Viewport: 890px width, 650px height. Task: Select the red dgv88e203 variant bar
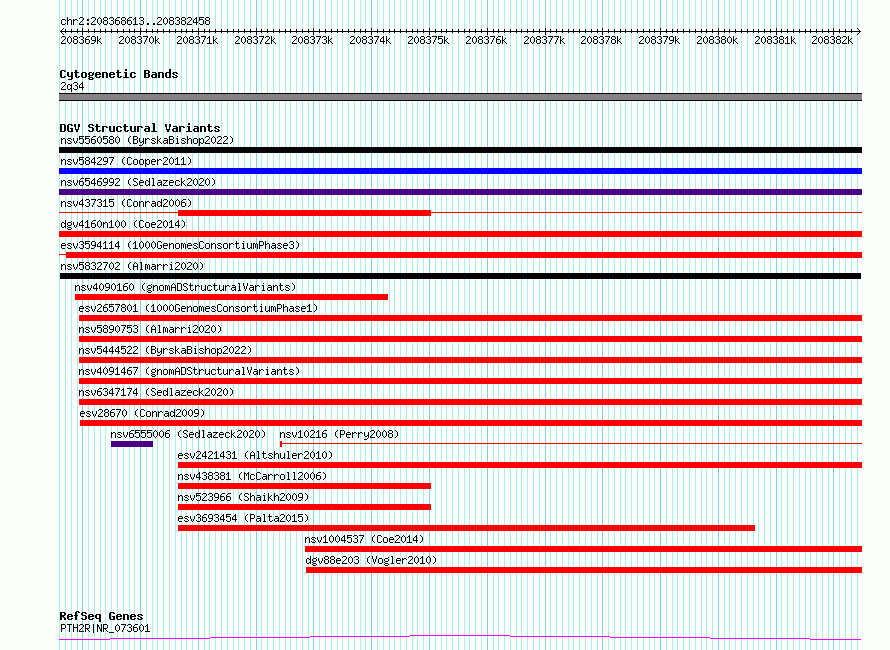(584, 571)
